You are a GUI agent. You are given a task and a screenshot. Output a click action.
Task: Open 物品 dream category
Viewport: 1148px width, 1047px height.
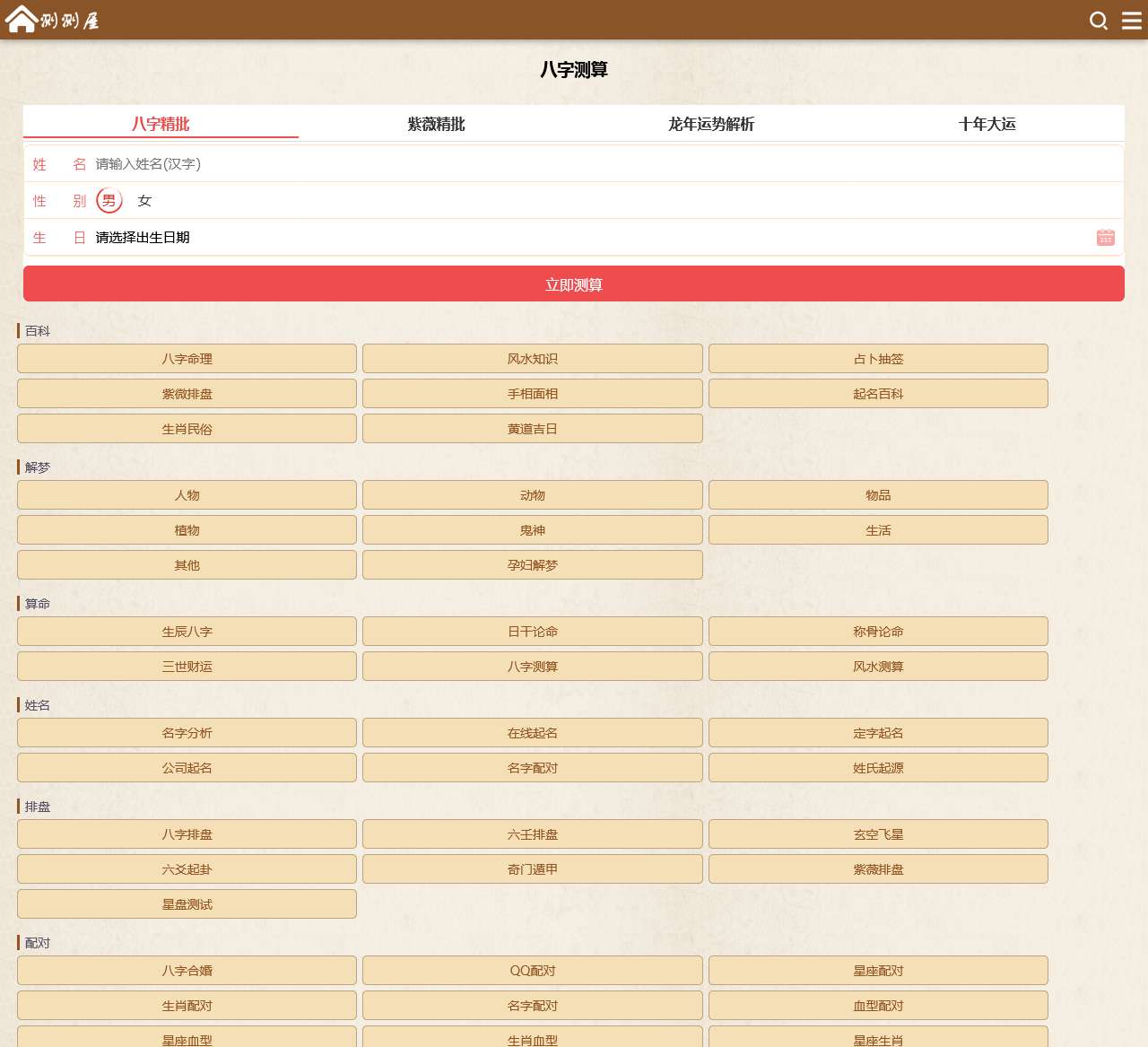(878, 495)
